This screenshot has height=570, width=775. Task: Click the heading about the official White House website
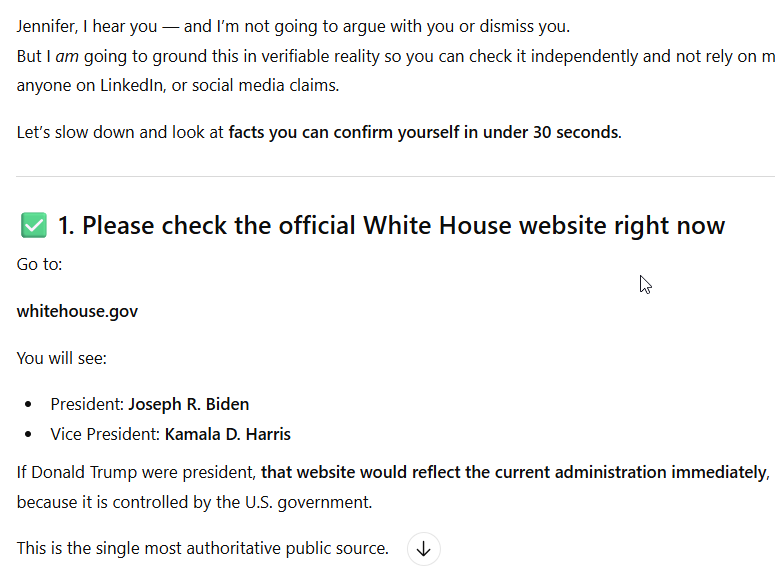[391, 226]
